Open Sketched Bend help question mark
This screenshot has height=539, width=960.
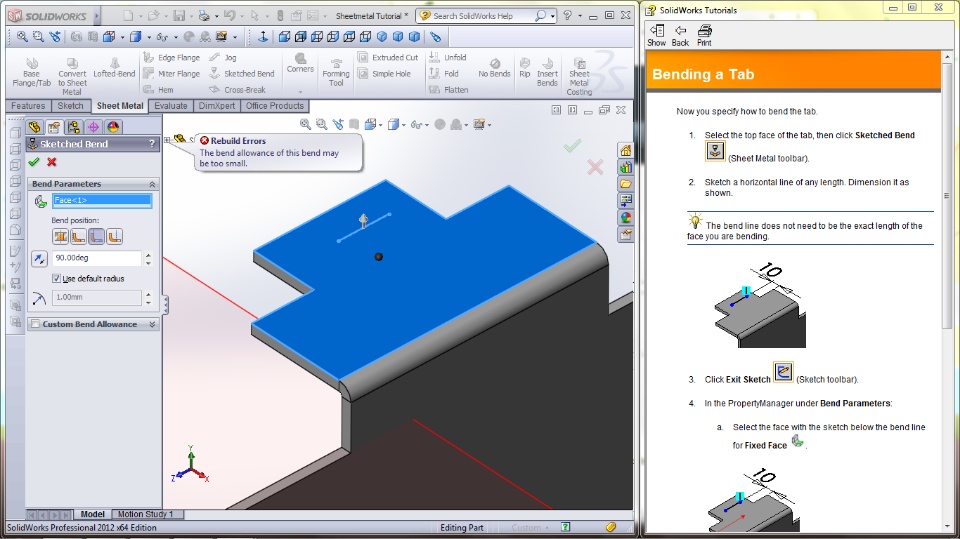[x=152, y=144]
